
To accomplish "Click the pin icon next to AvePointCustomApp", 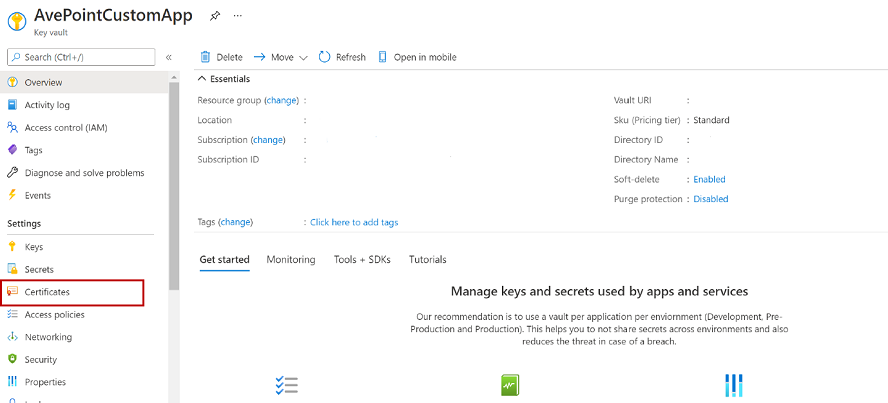I will click(x=215, y=17).
